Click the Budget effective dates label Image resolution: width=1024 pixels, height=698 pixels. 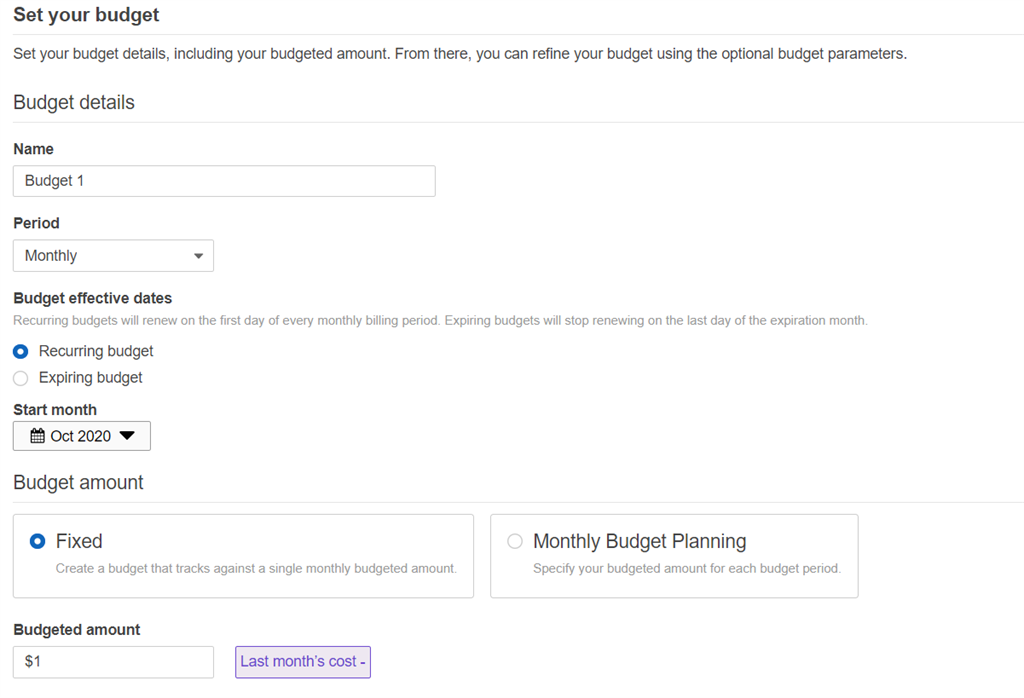[92, 298]
